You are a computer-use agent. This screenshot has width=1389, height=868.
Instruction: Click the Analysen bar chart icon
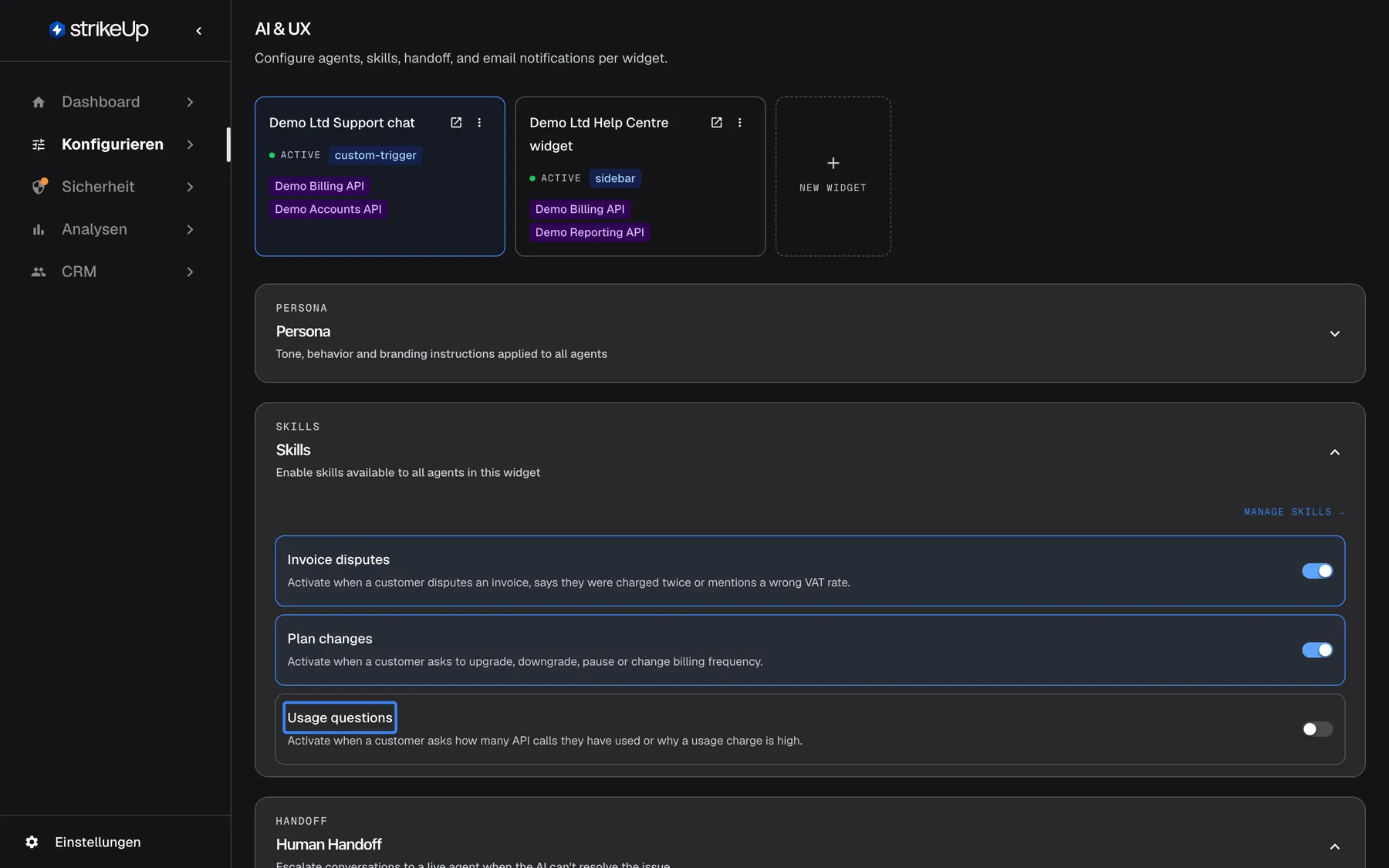tap(39, 229)
